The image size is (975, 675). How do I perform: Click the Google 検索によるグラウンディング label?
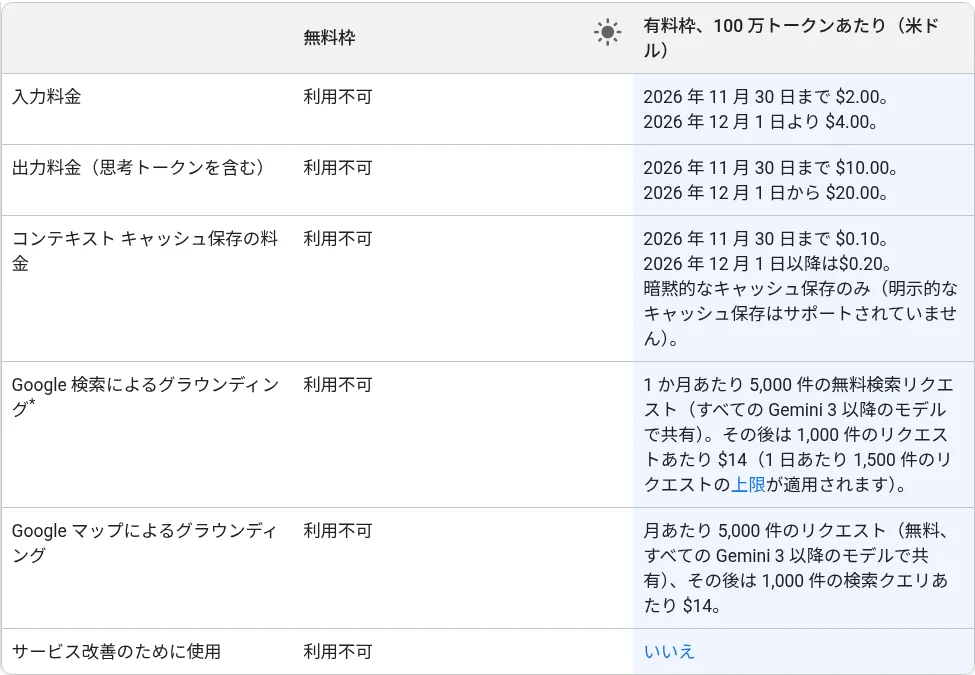pyautogui.click(x=146, y=397)
